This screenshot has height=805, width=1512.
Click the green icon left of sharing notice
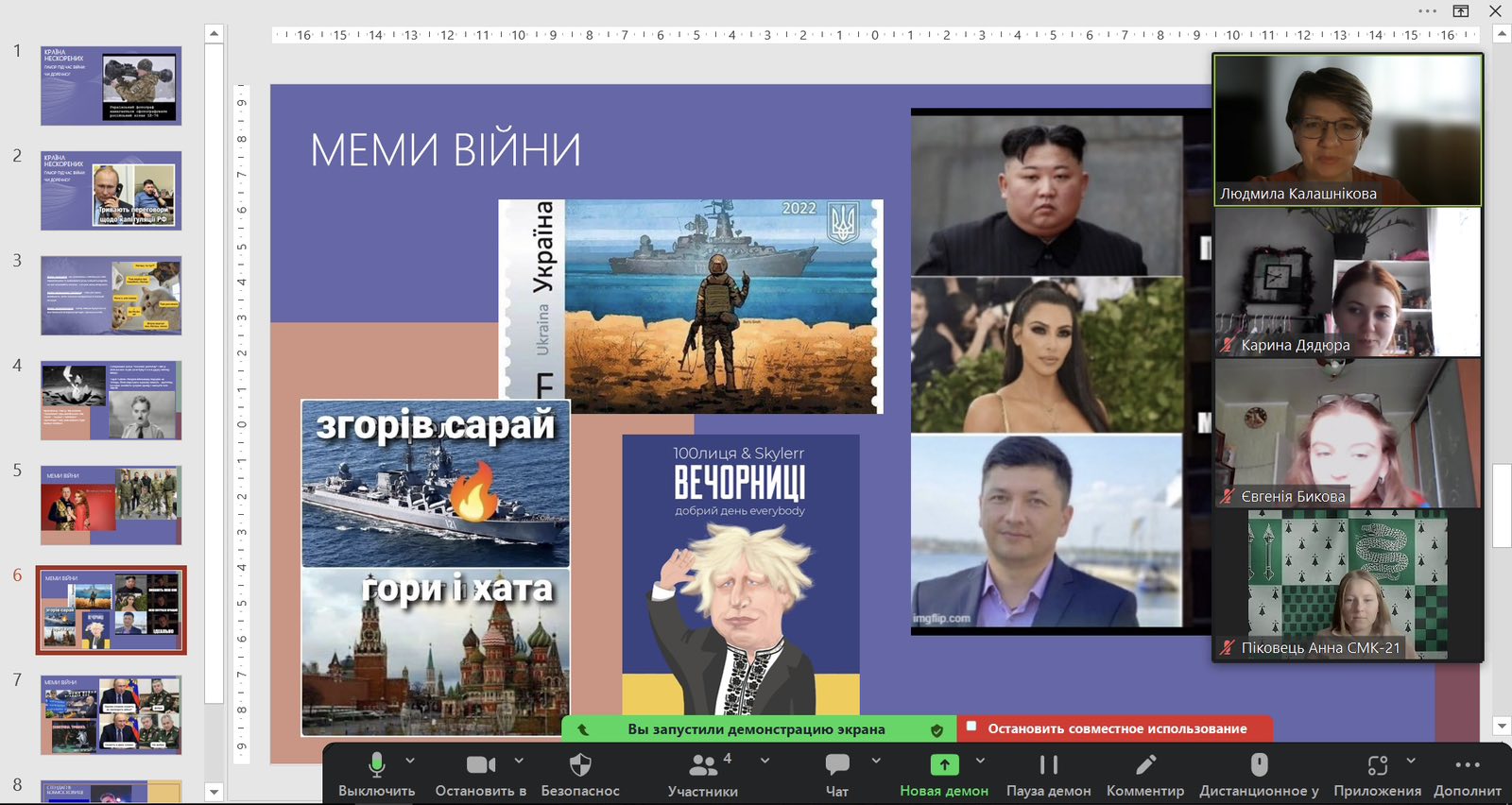tap(583, 729)
